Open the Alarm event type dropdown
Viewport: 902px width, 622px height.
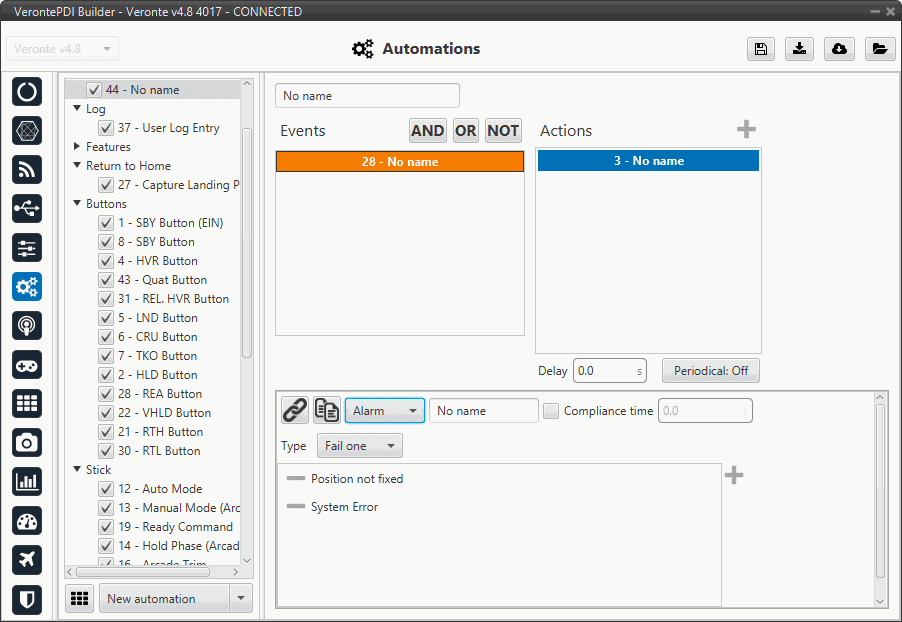pos(384,411)
